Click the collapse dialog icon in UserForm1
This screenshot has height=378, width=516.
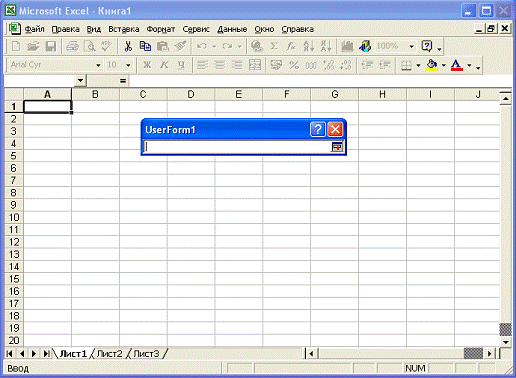point(337,147)
